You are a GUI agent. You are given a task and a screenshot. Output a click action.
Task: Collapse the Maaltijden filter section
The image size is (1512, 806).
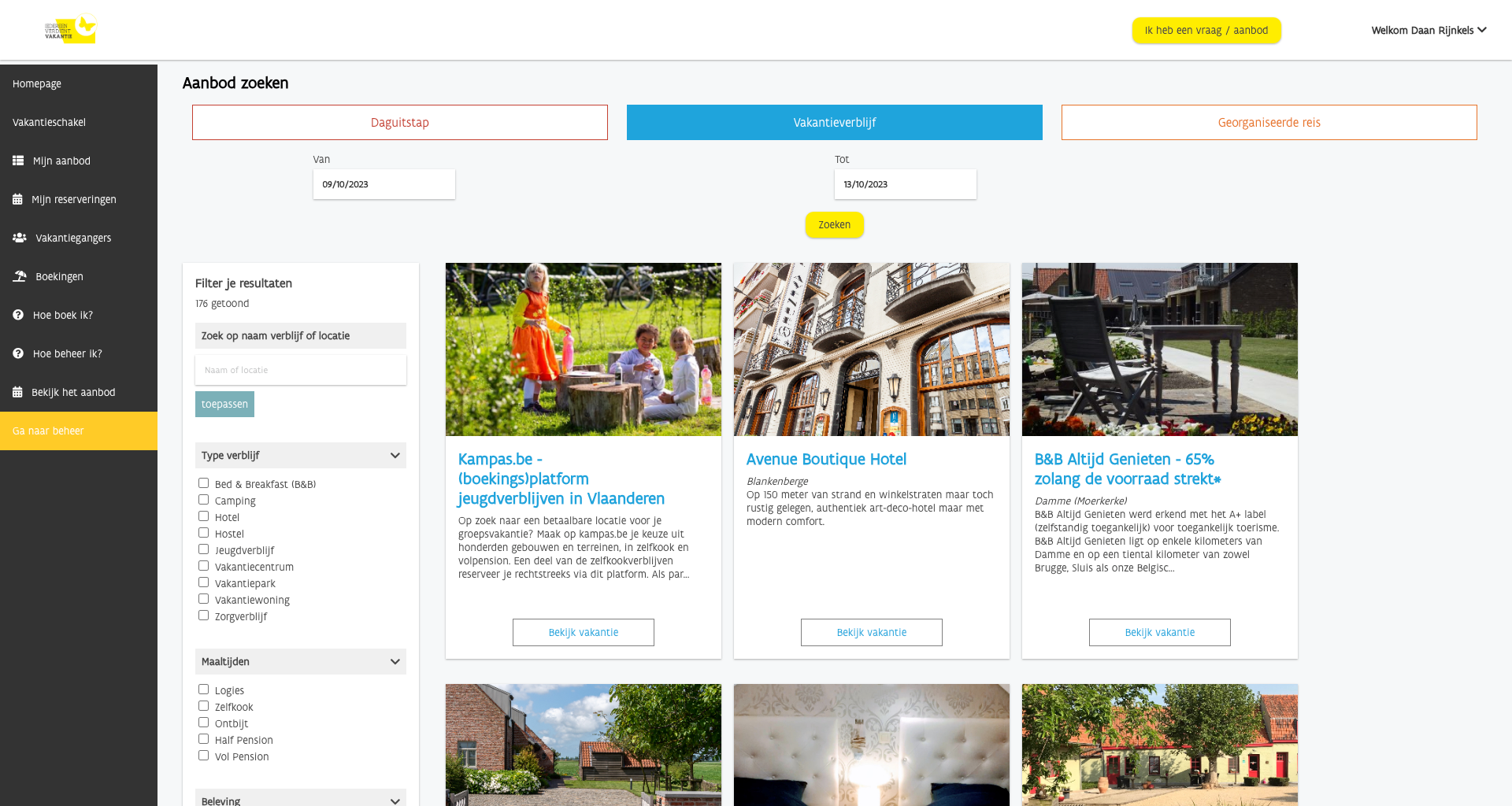click(395, 662)
